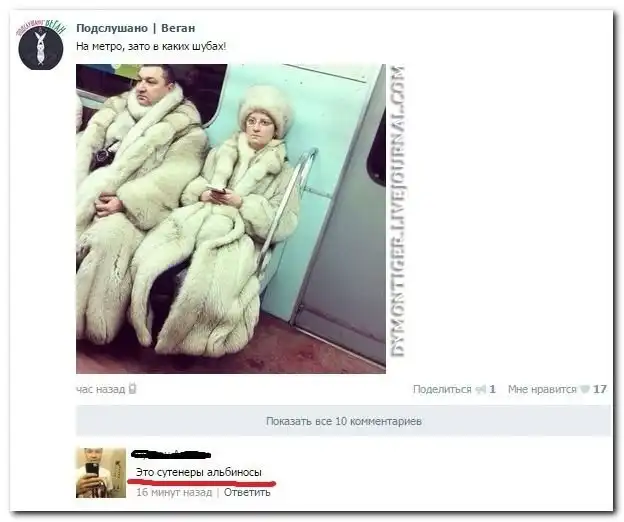This screenshot has width=624, height=522.
Task: Like the post via Мне нравится
Action: [542, 389]
